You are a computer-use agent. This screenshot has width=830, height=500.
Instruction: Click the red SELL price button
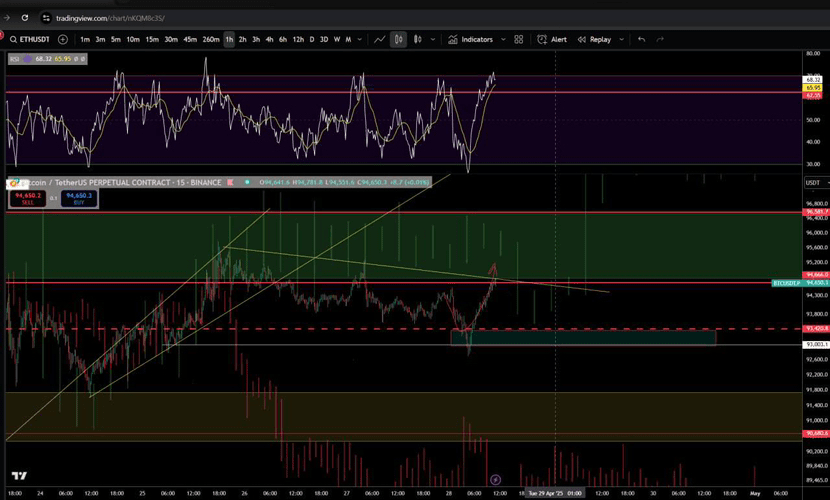pyautogui.click(x=25, y=198)
